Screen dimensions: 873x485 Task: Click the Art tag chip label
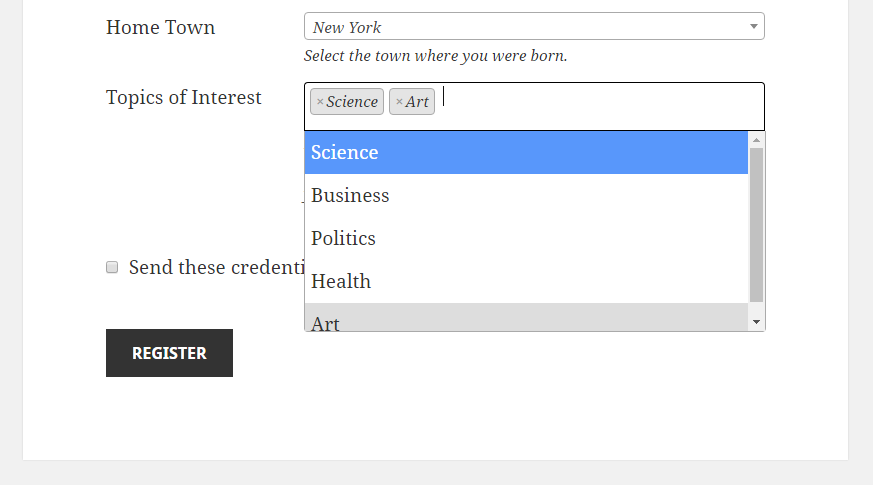(x=417, y=102)
